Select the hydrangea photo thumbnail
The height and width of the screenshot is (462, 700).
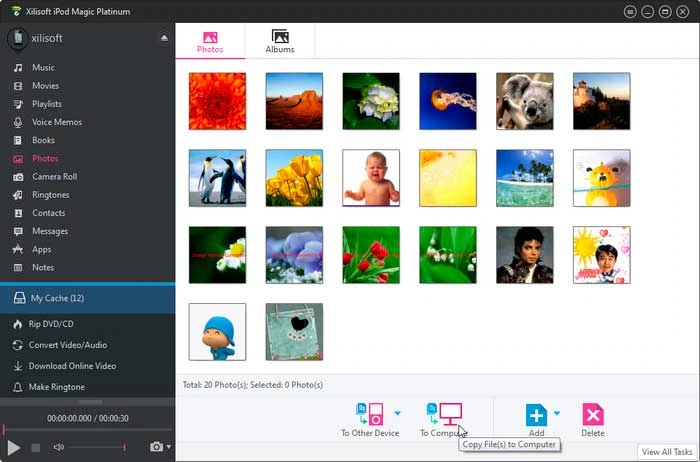click(371, 101)
